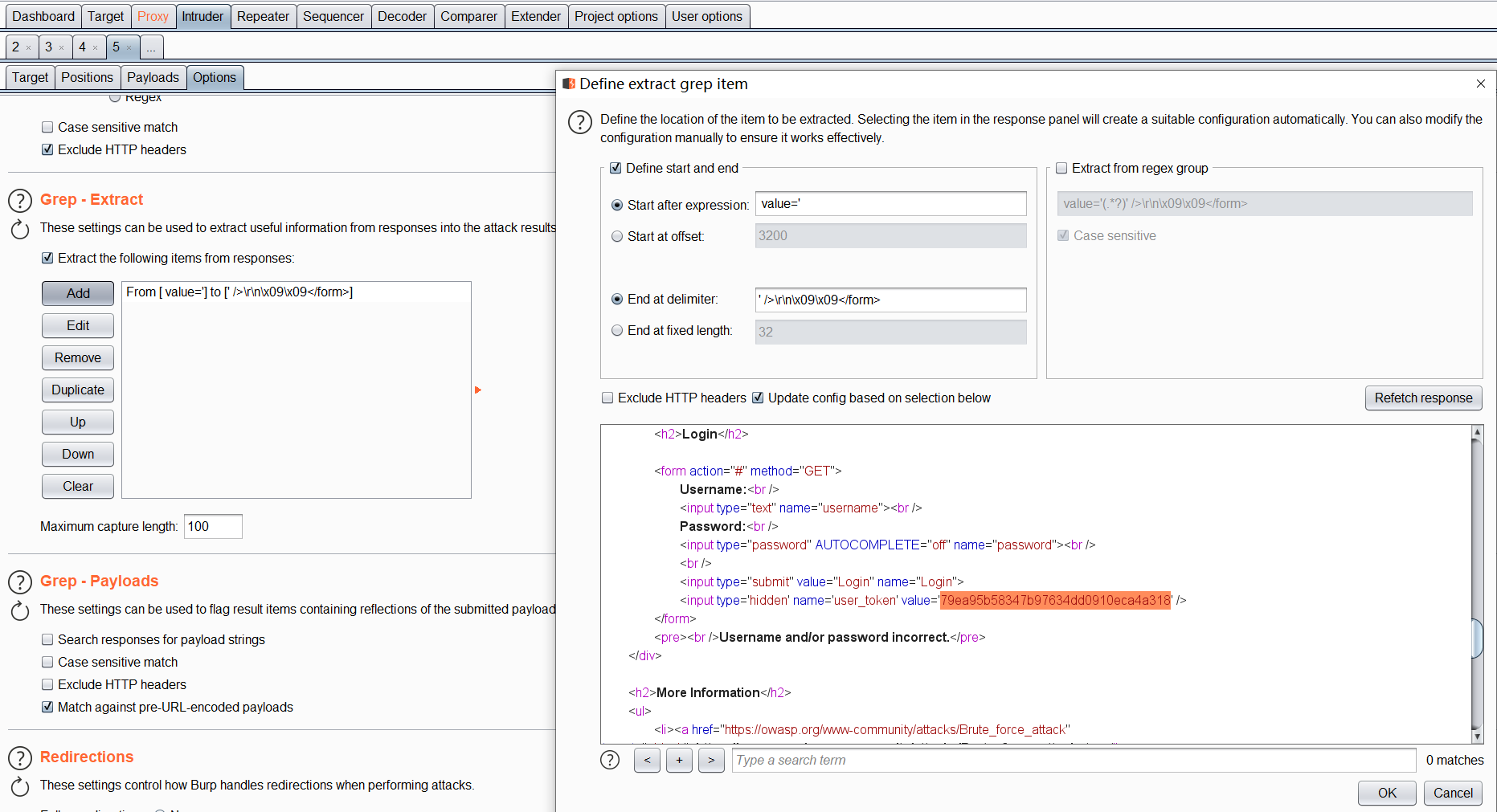Close the Define extract grep item dialog

(x=1481, y=84)
